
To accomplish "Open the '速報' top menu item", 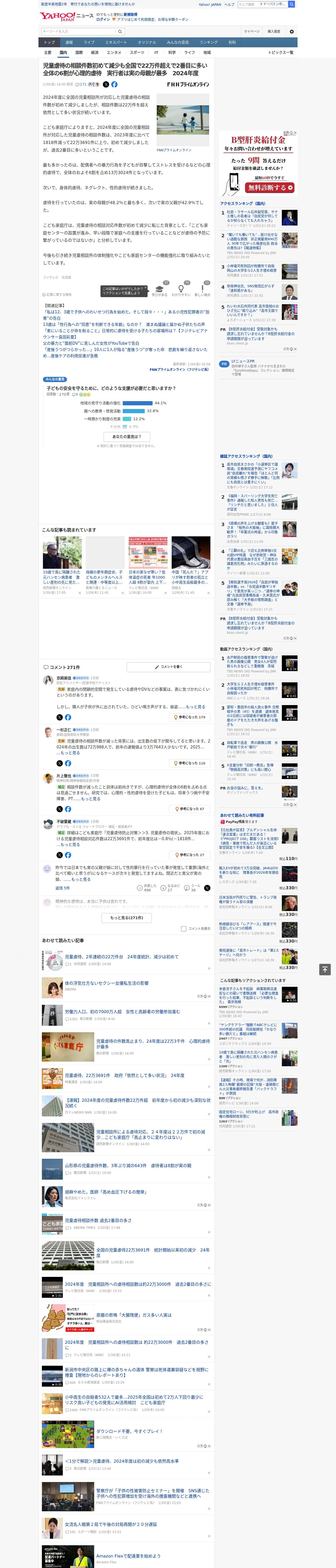I will pyautogui.click(x=69, y=43).
